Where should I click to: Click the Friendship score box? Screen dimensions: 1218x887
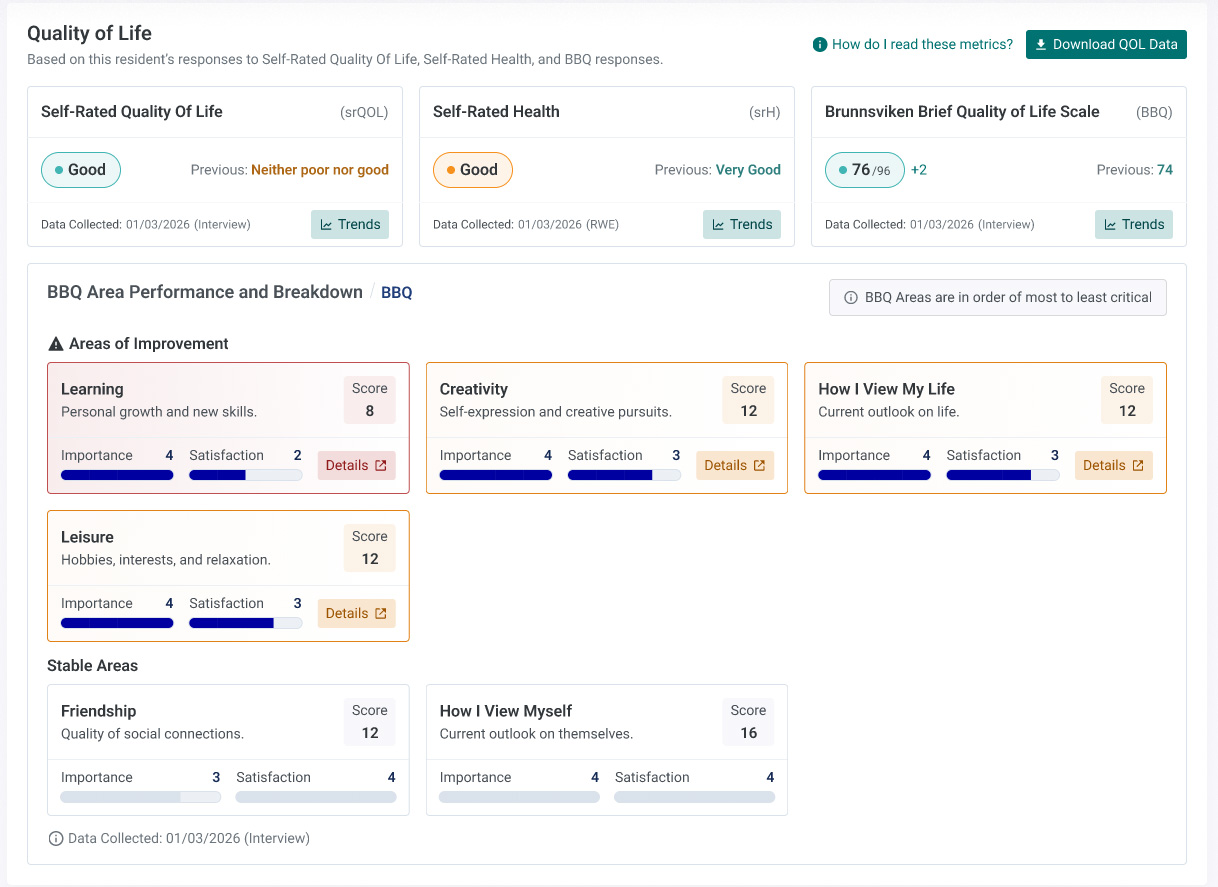(370, 722)
